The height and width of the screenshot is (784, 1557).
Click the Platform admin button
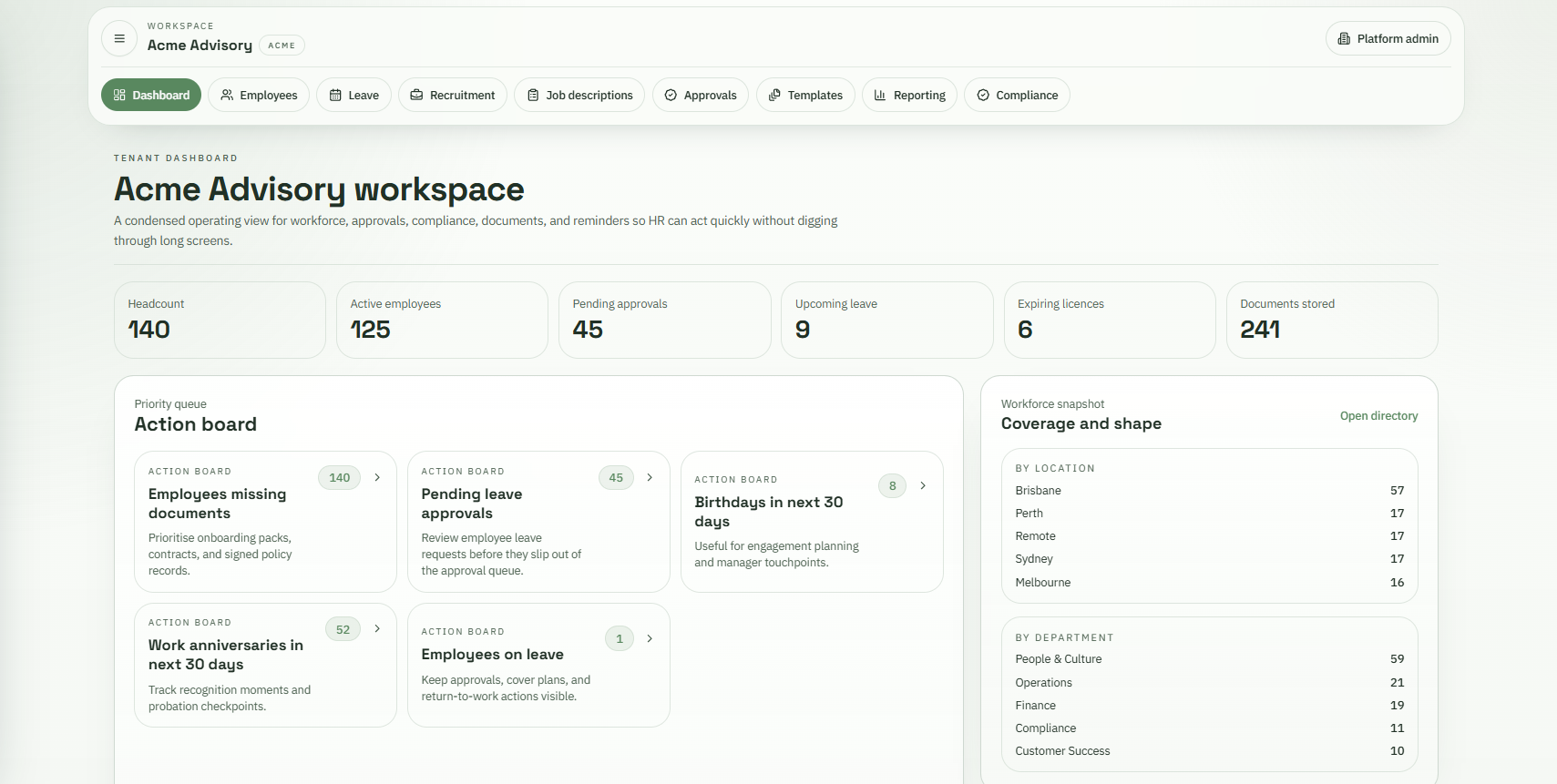click(x=1388, y=39)
